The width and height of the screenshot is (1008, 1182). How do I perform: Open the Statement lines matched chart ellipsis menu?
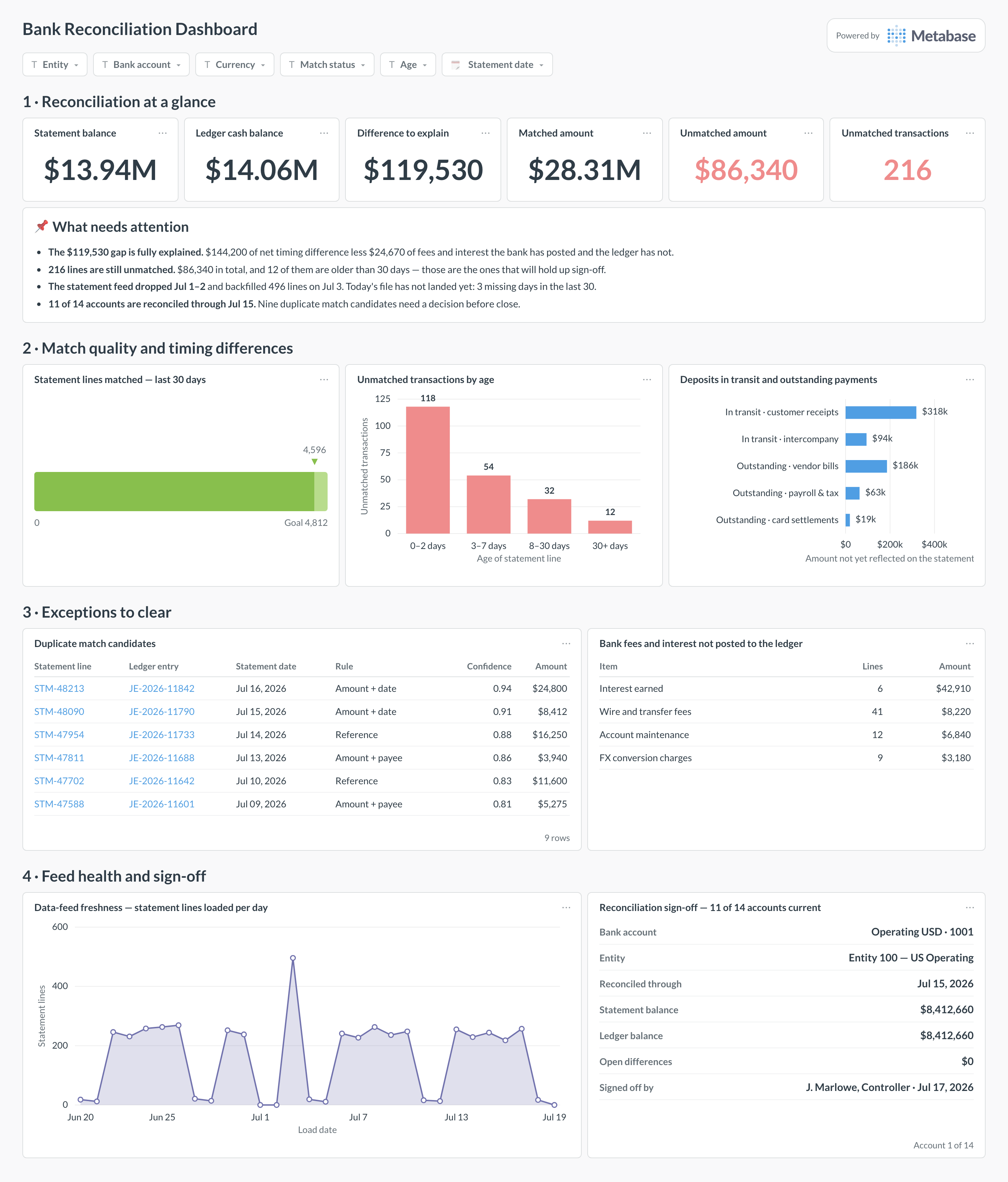pyautogui.click(x=324, y=380)
